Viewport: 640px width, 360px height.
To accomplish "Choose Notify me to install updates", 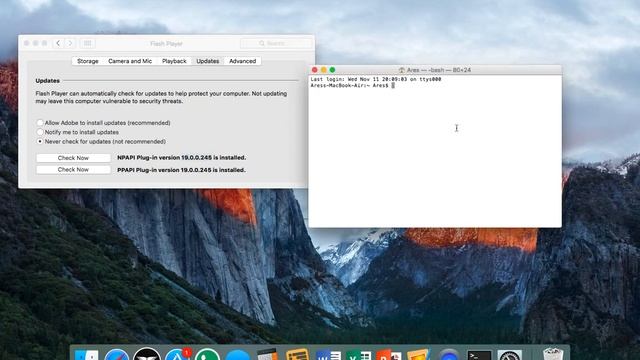I will point(78,132).
